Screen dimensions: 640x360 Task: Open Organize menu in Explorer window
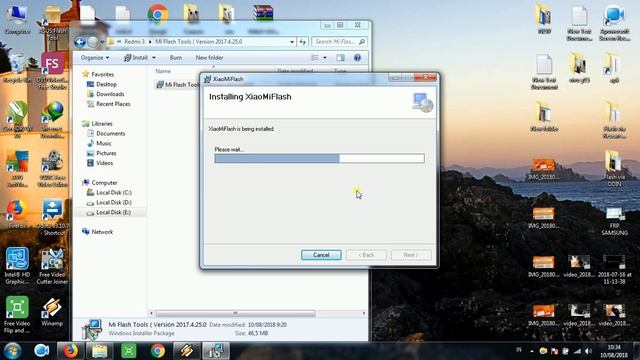click(95, 58)
